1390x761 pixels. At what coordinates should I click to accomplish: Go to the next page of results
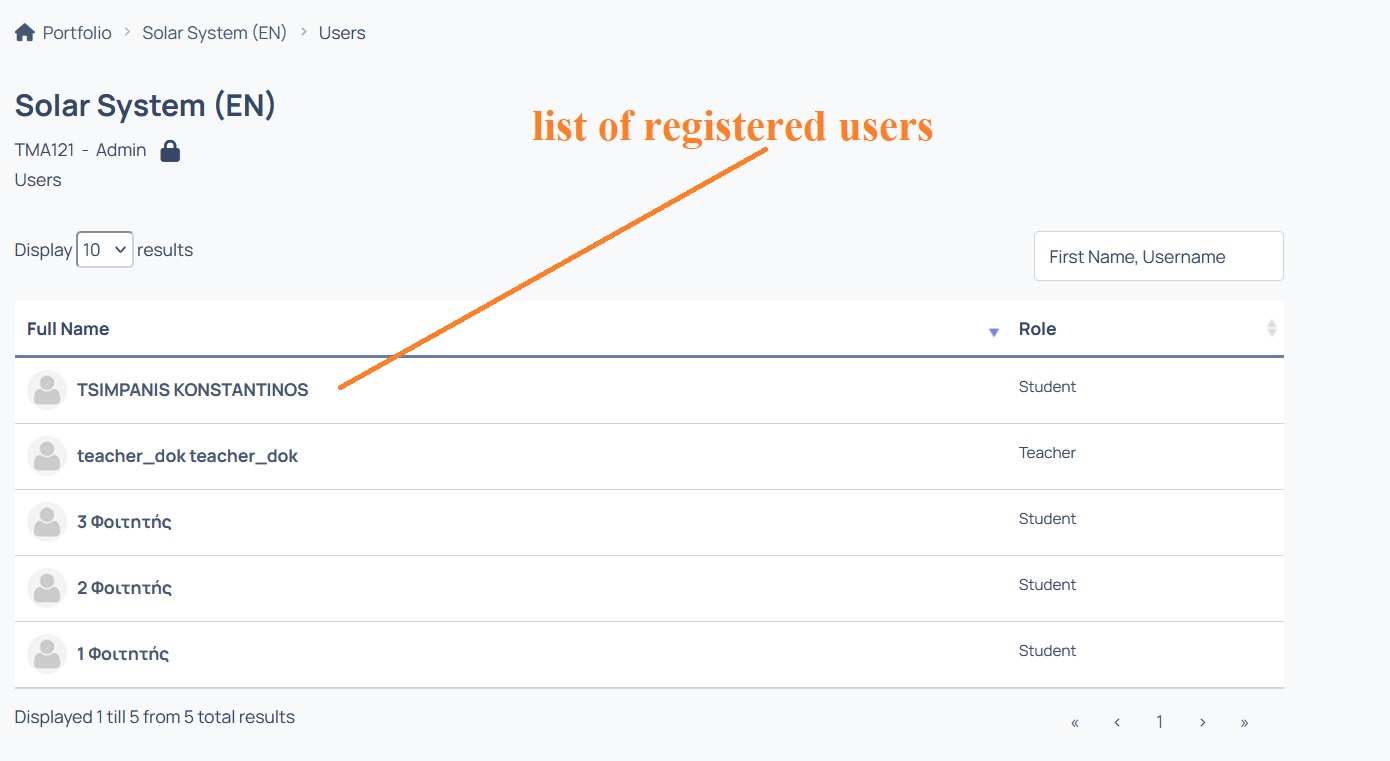[x=1202, y=722]
